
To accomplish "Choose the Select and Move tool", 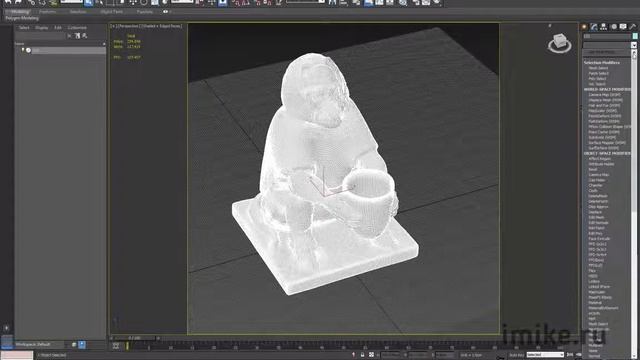I will point(133,2).
